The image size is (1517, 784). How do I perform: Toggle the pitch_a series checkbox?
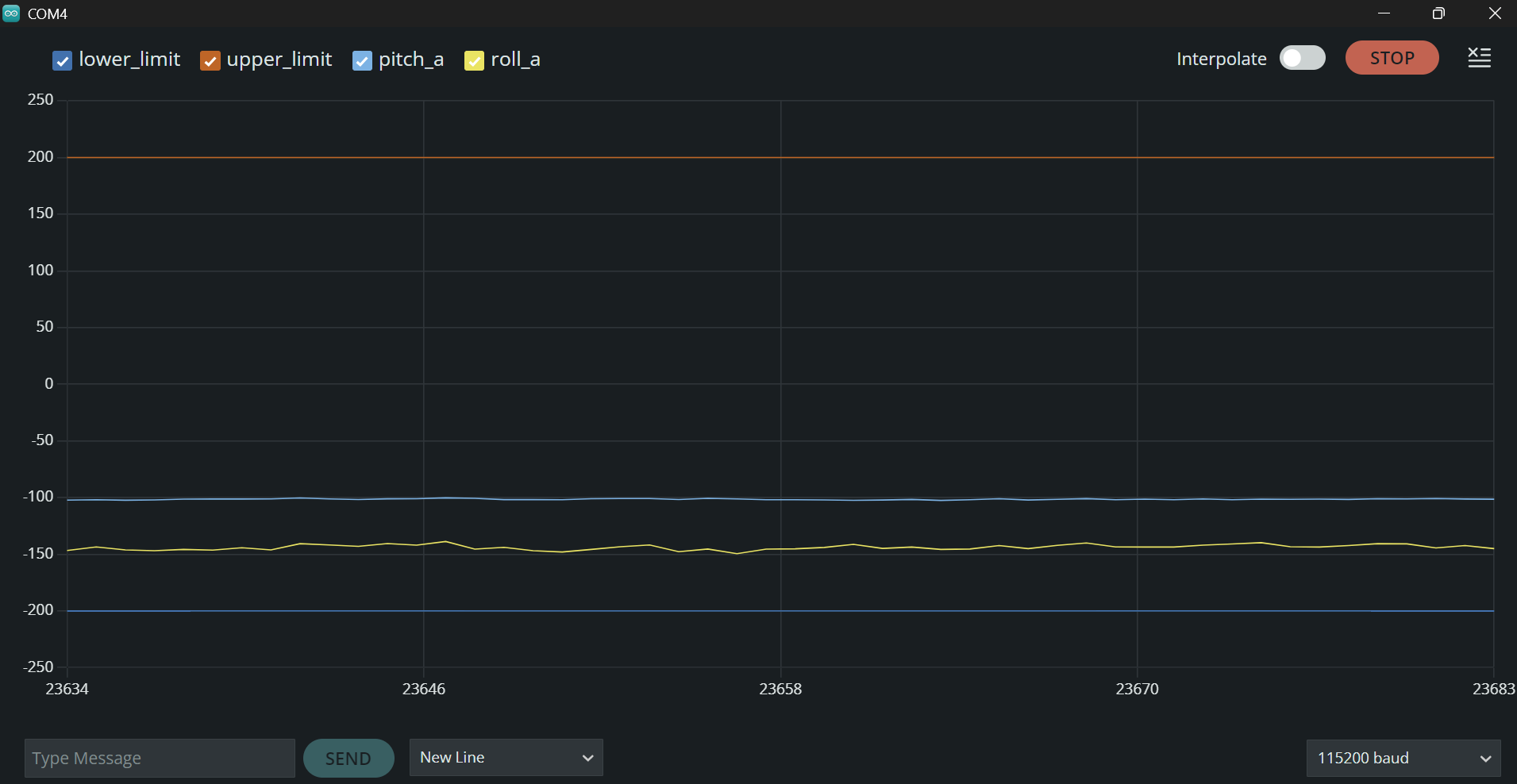[x=362, y=61]
